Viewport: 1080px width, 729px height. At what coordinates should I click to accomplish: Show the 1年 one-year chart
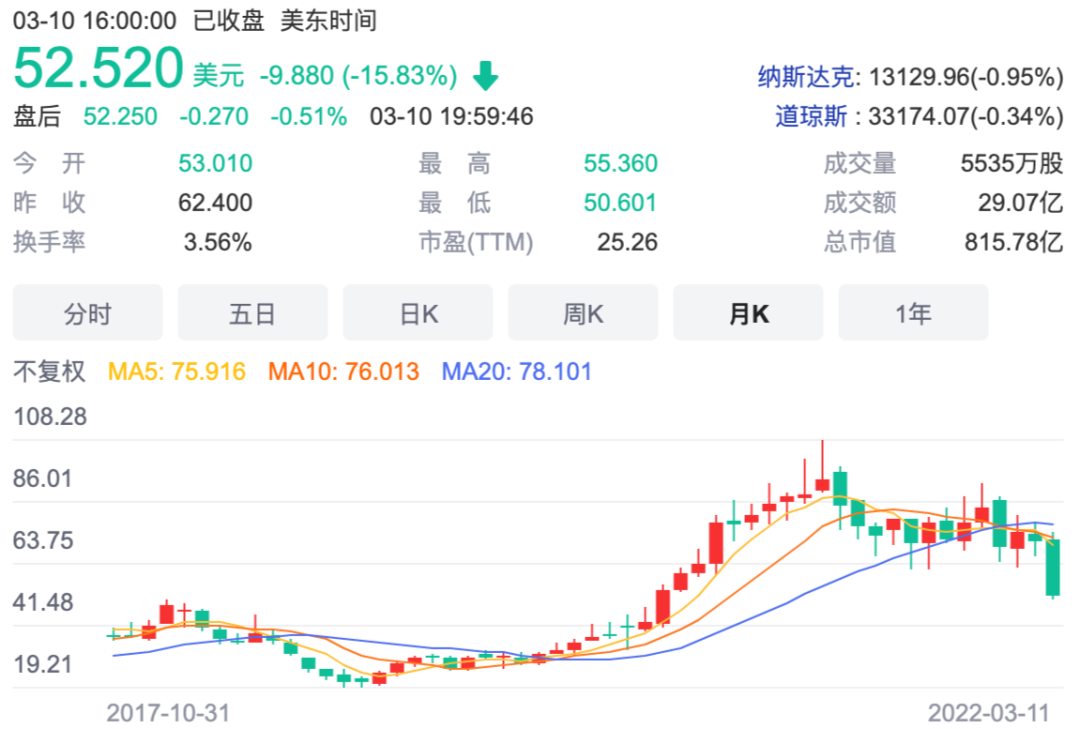[x=913, y=313]
